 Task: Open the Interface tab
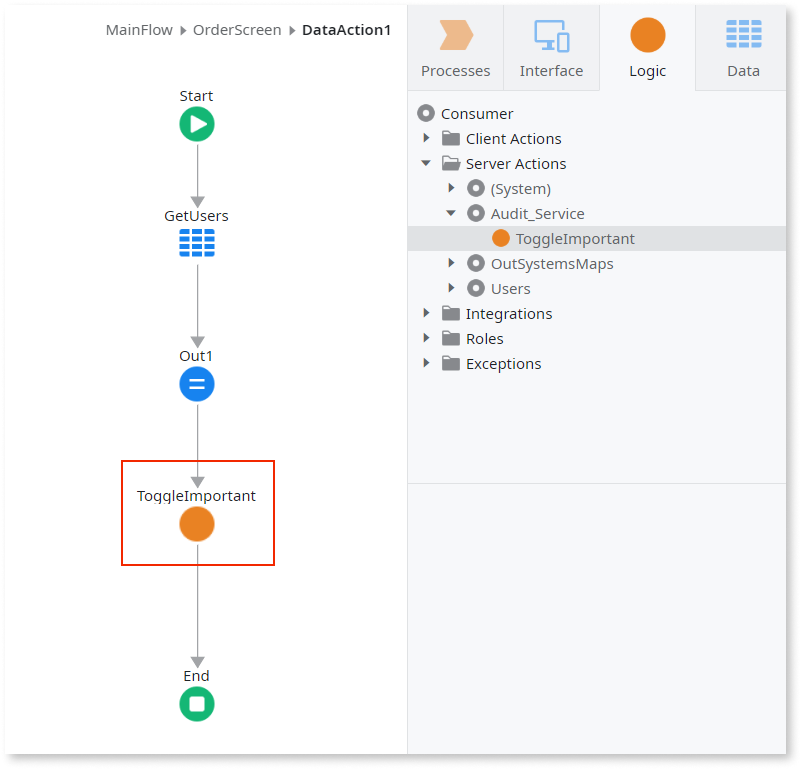[x=551, y=49]
